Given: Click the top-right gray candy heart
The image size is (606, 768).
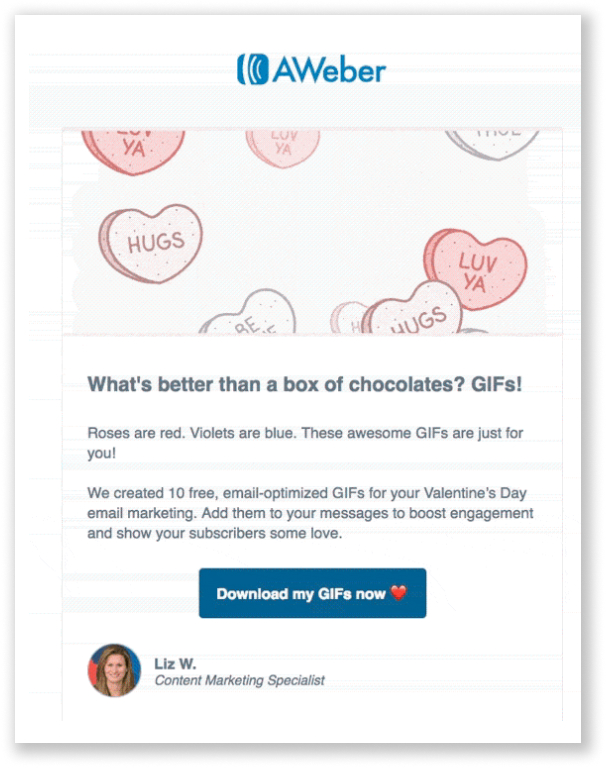Looking at the screenshot, I should (492, 143).
